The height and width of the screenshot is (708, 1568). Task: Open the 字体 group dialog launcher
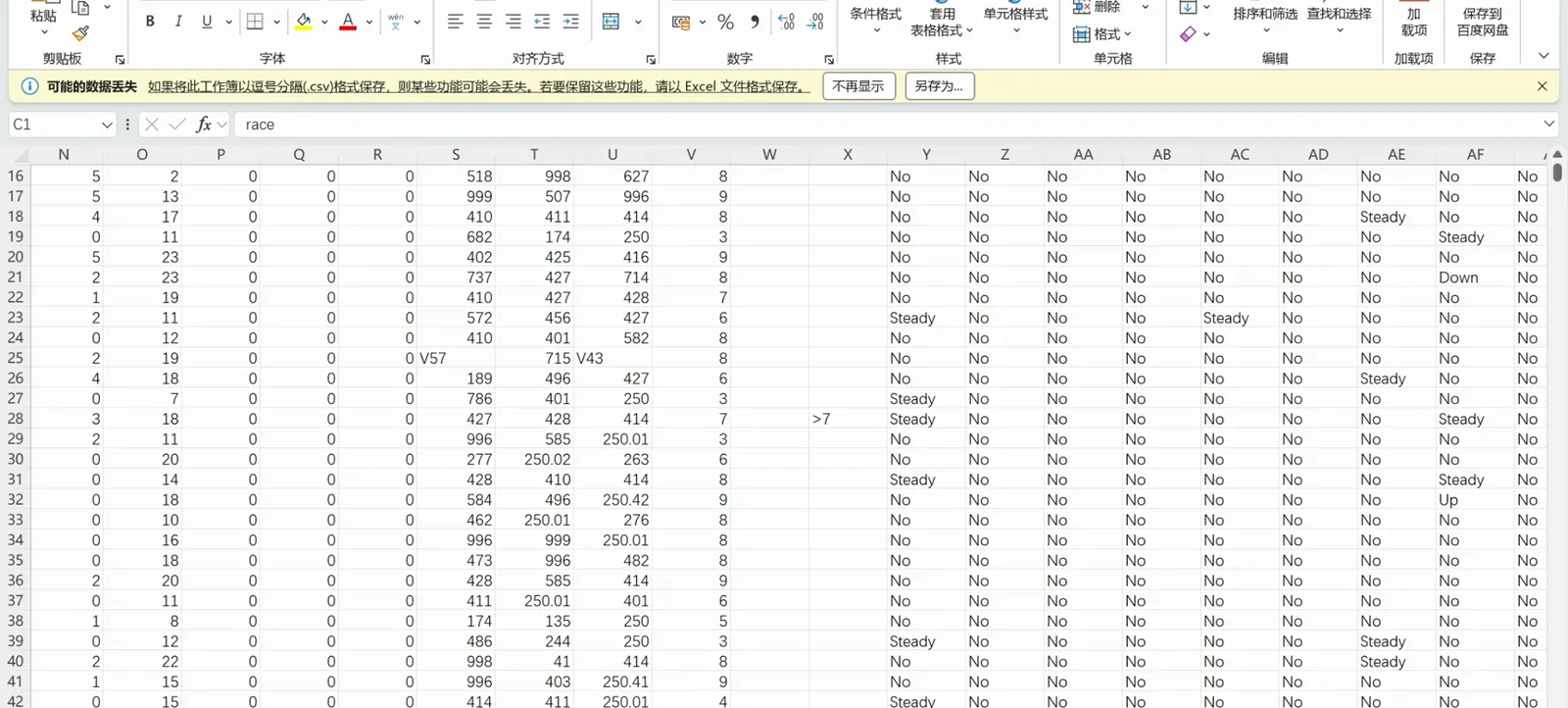click(425, 60)
